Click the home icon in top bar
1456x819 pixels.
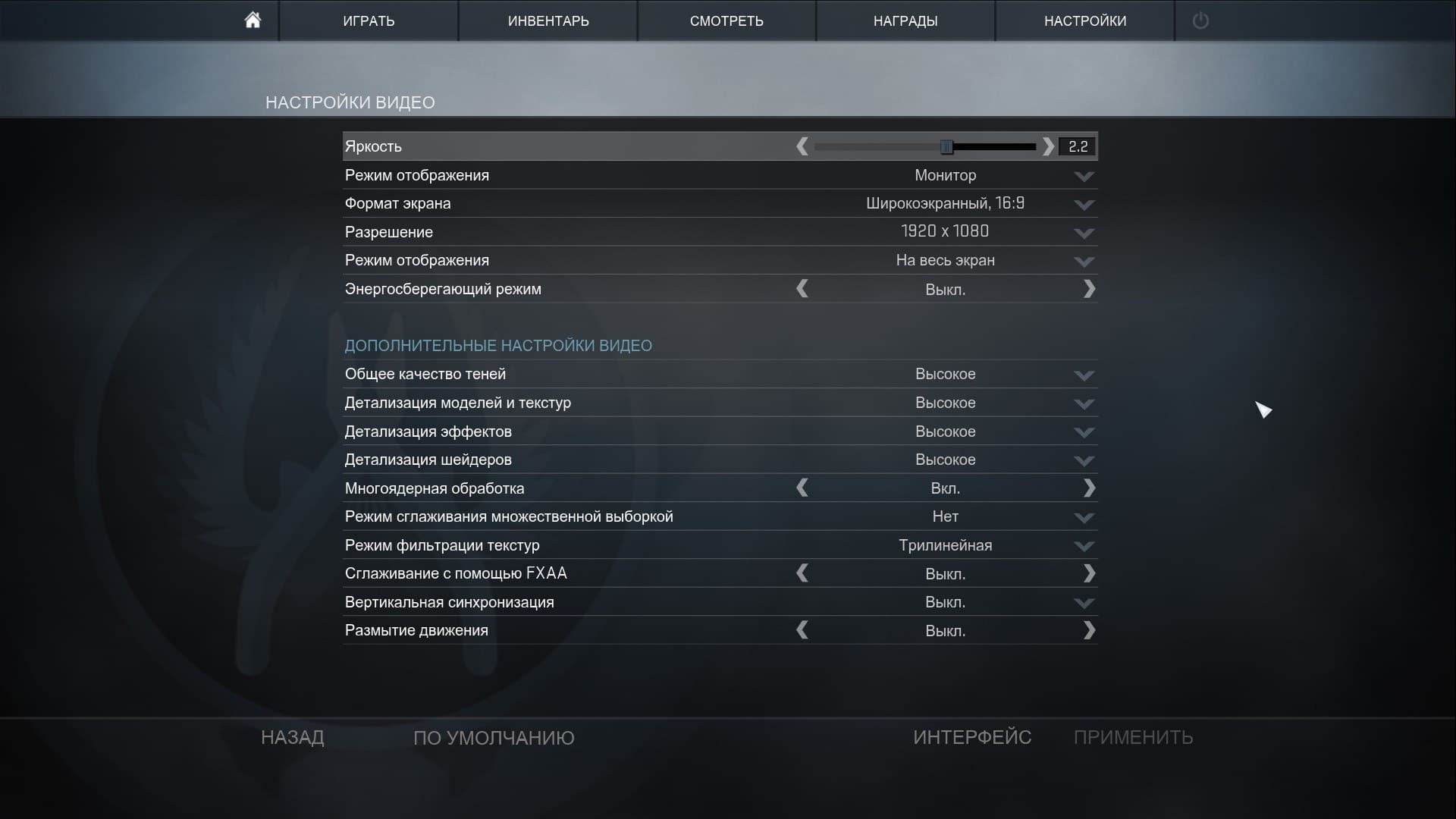coord(253,20)
